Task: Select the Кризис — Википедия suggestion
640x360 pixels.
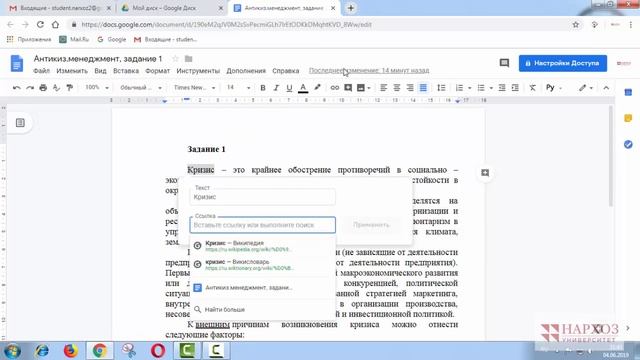Action: (262, 246)
